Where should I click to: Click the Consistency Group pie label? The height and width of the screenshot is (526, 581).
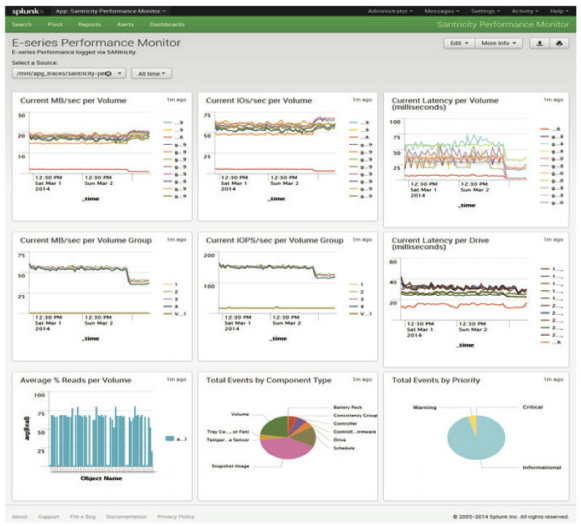tap(355, 416)
